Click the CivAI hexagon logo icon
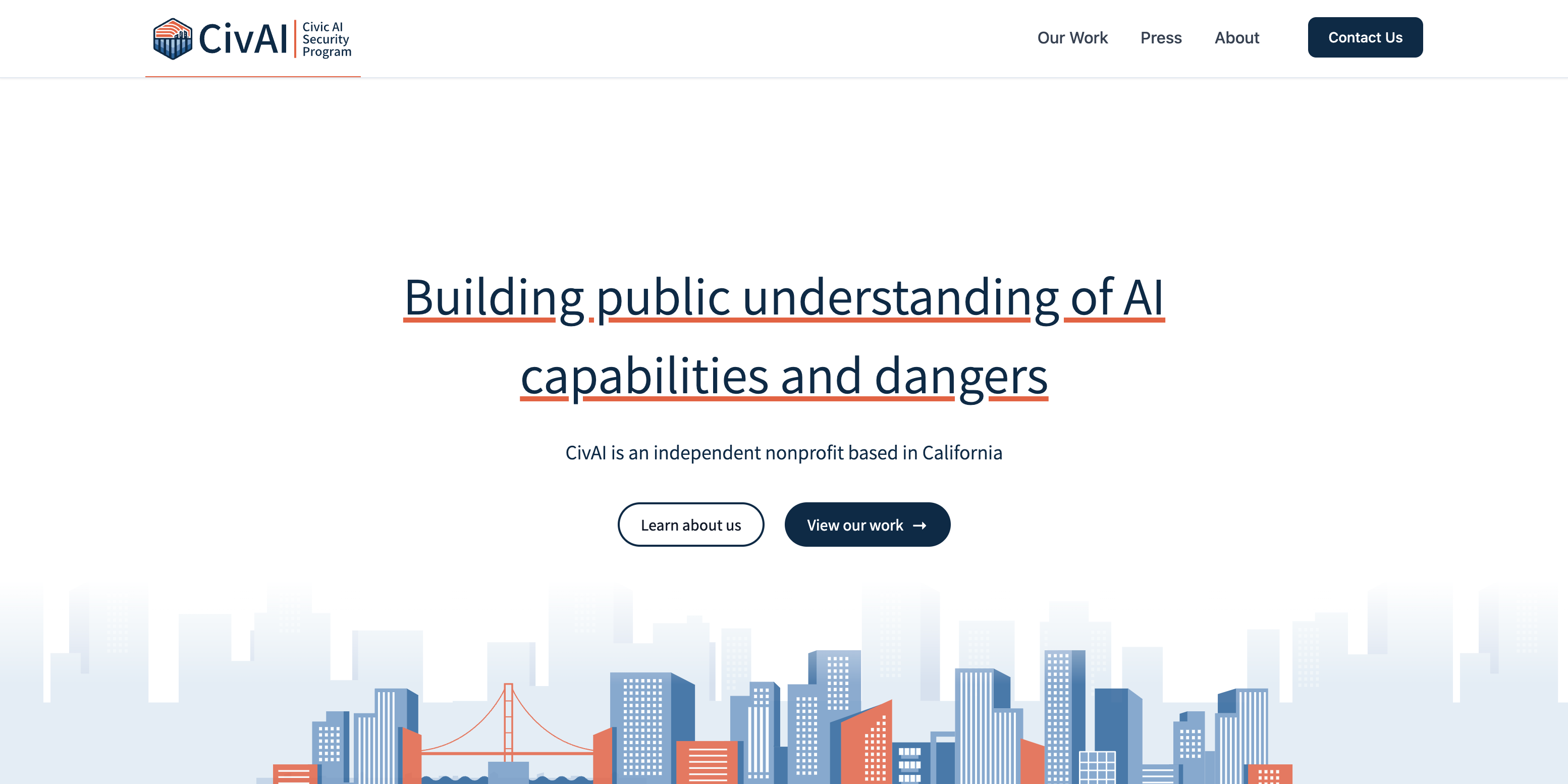The image size is (1568, 784). pyautogui.click(x=172, y=38)
